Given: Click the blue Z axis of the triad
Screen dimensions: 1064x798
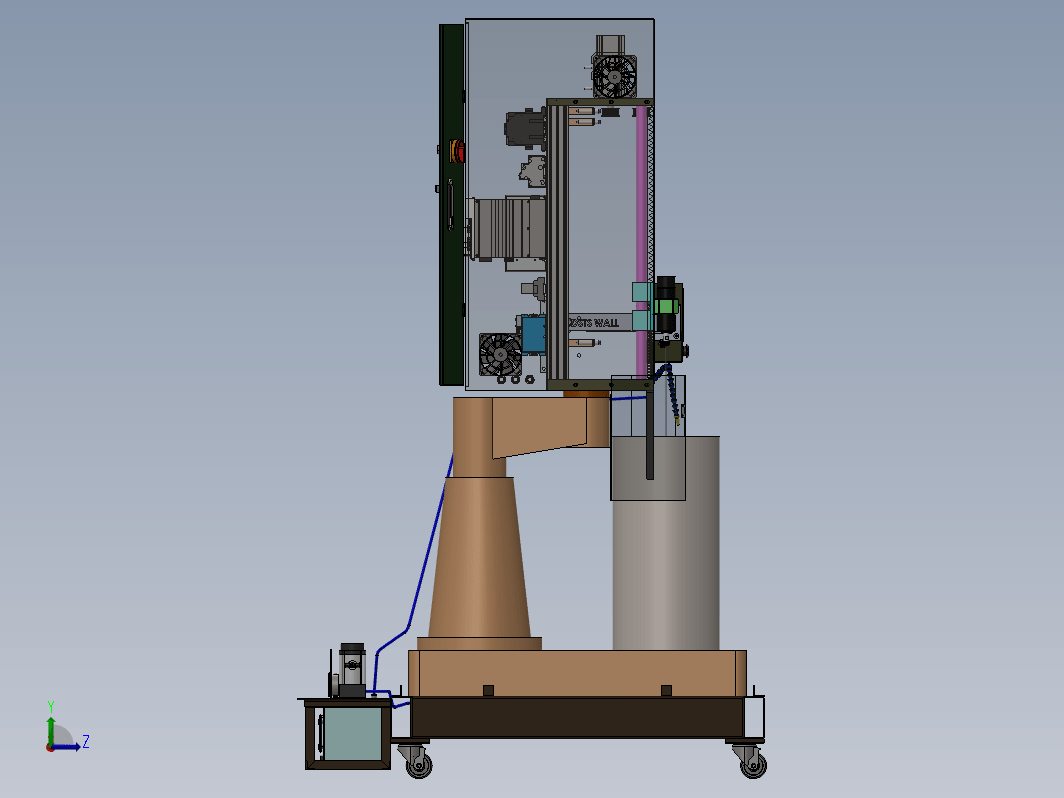Looking at the screenshot, I should pyautogui.click(x=66, y=747).
